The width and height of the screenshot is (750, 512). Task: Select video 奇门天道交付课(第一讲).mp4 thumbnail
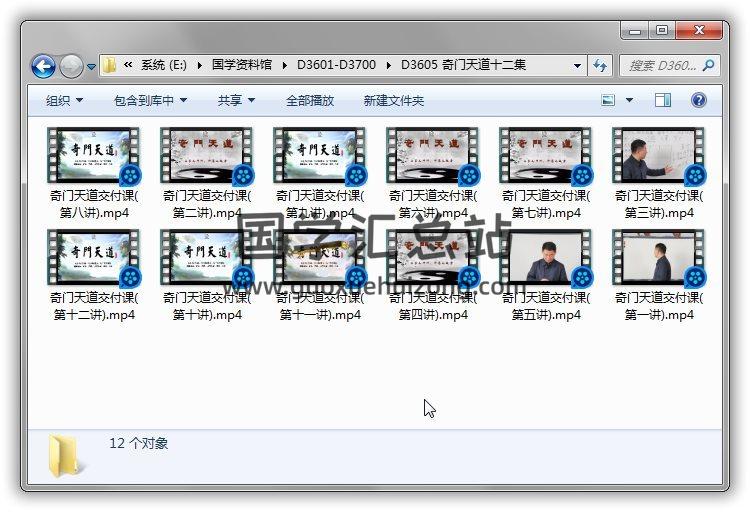[658, 258]
